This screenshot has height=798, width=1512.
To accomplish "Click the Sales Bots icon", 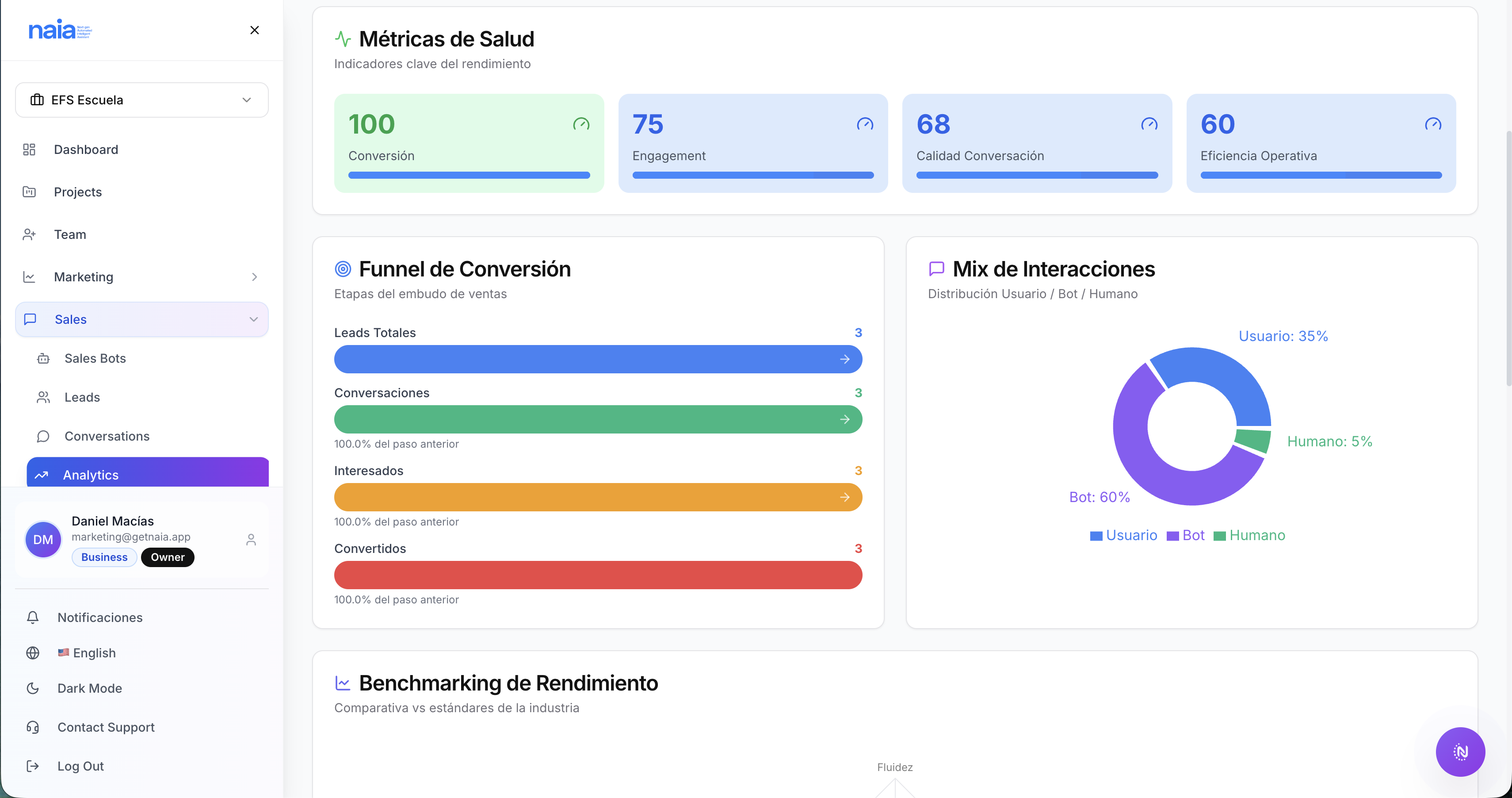I will point(43,358).
